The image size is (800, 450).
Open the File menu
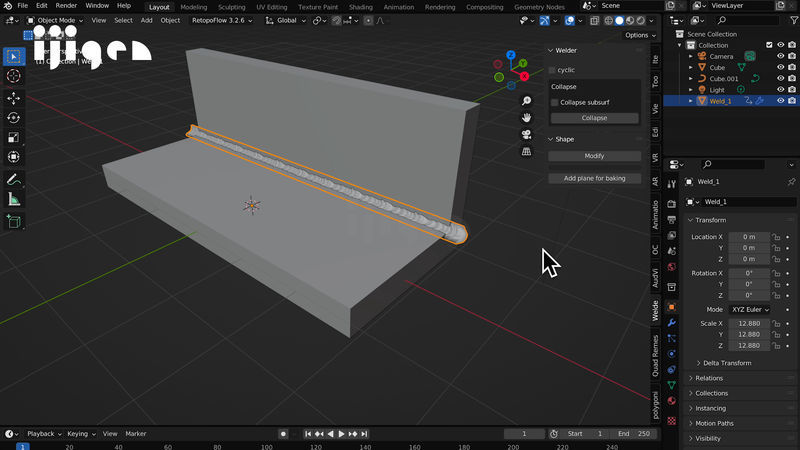[x=22, y=6]
